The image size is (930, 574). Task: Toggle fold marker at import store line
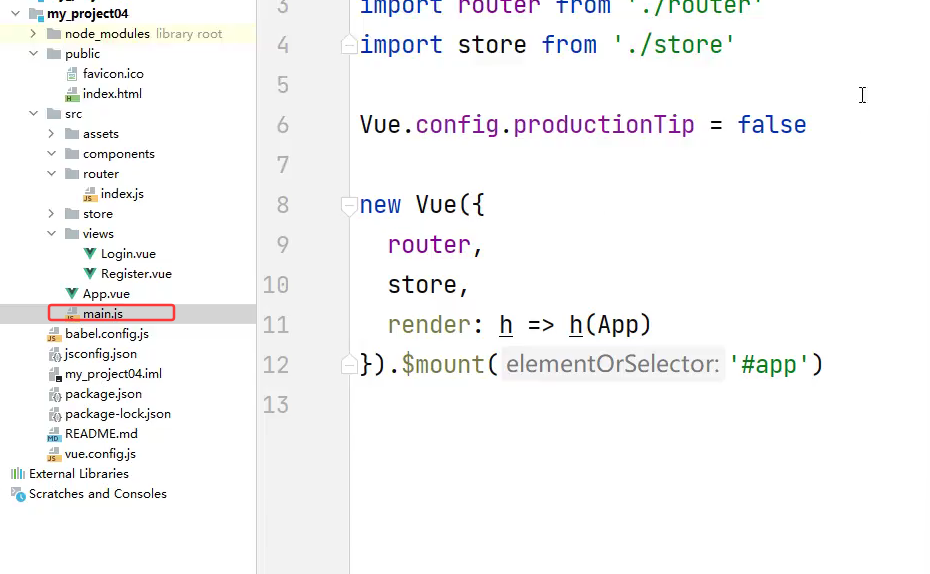pos(349,45)
